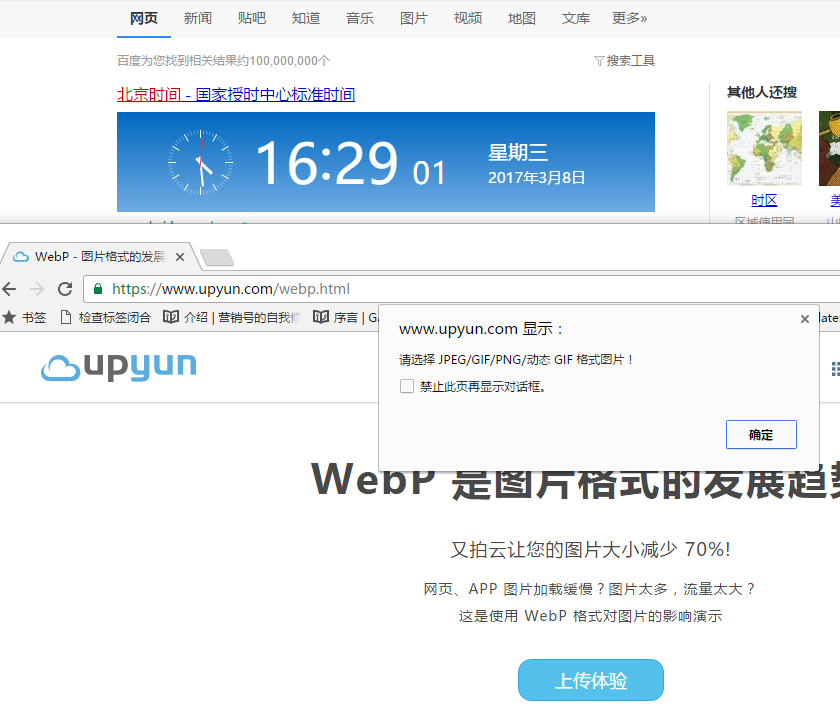This screenshot has width=840, height=714.
Task: Open the 介绍 | 营销号的自我修养 bookmark
Action: coord(232,317)
